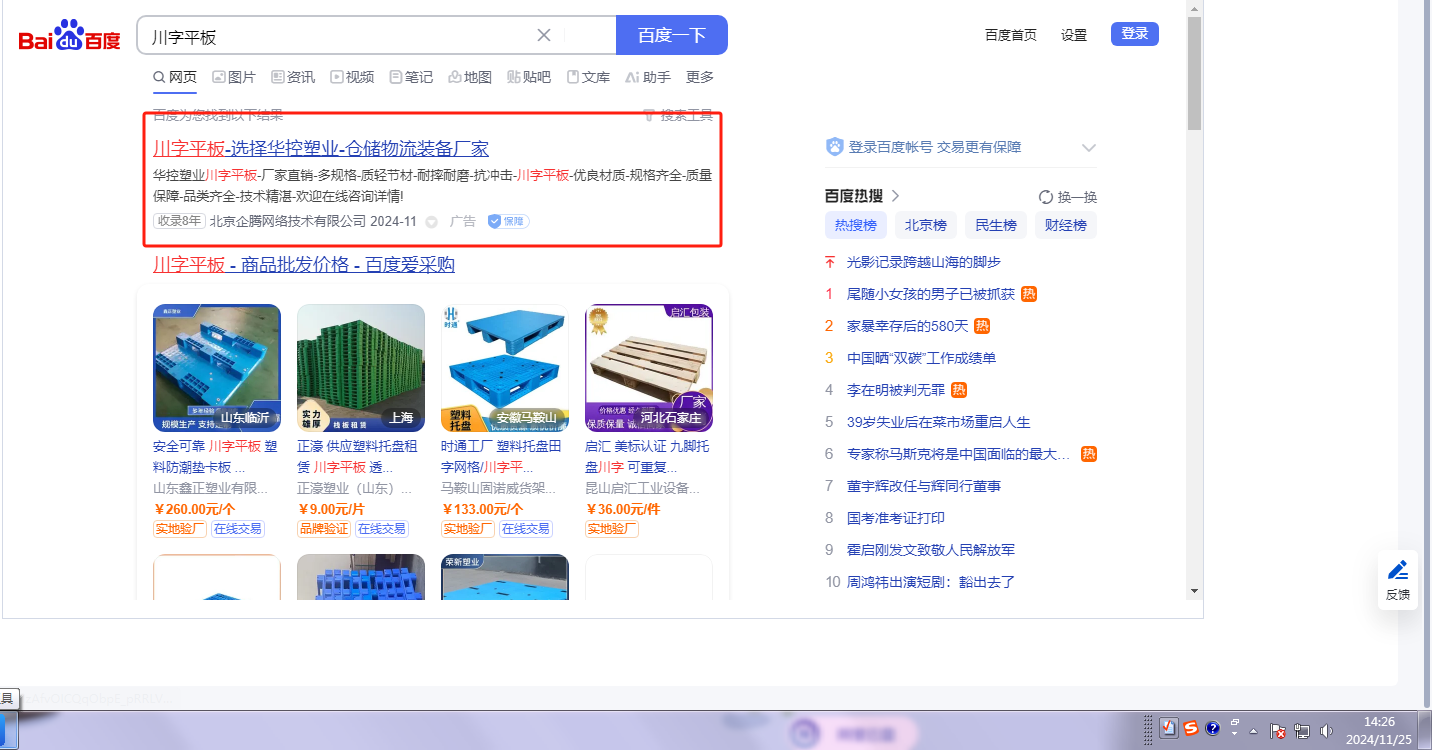Expand 百度热搜 with the arrow

click(895, 196)
